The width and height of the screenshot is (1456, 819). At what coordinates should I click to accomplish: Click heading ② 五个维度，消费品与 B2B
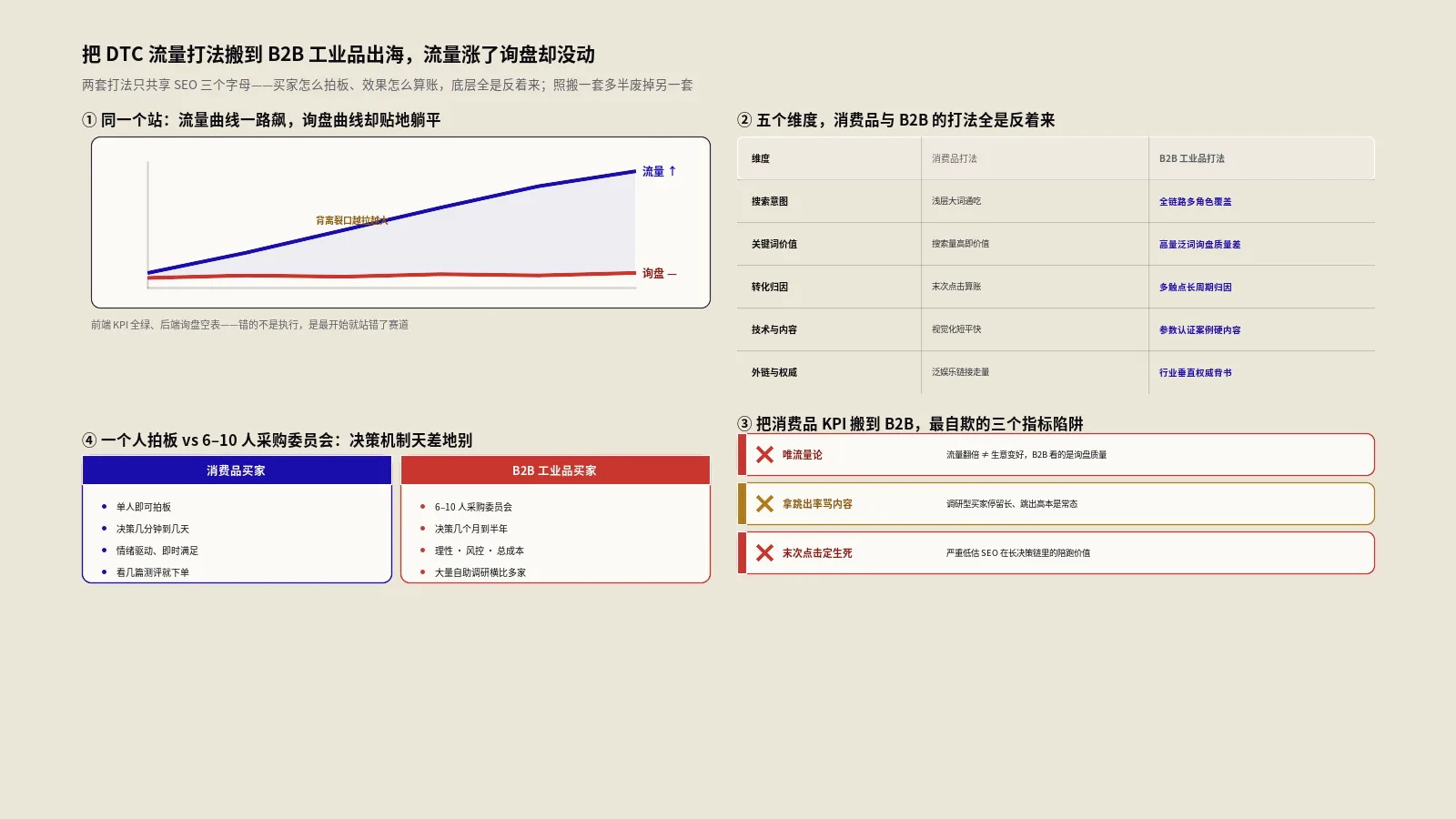(x=895, y=120)
